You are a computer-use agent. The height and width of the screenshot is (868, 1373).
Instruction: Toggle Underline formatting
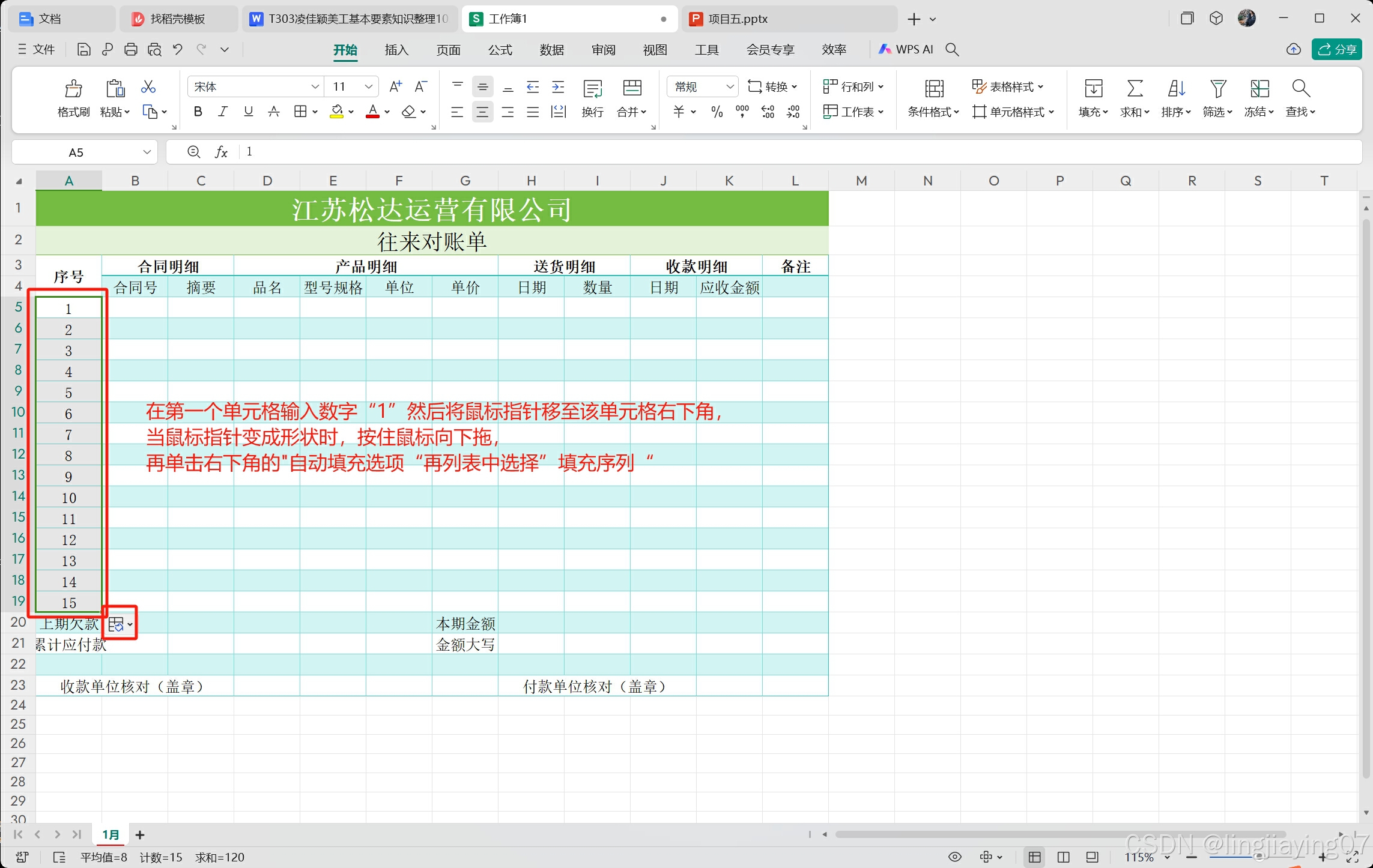click(248, 112)
